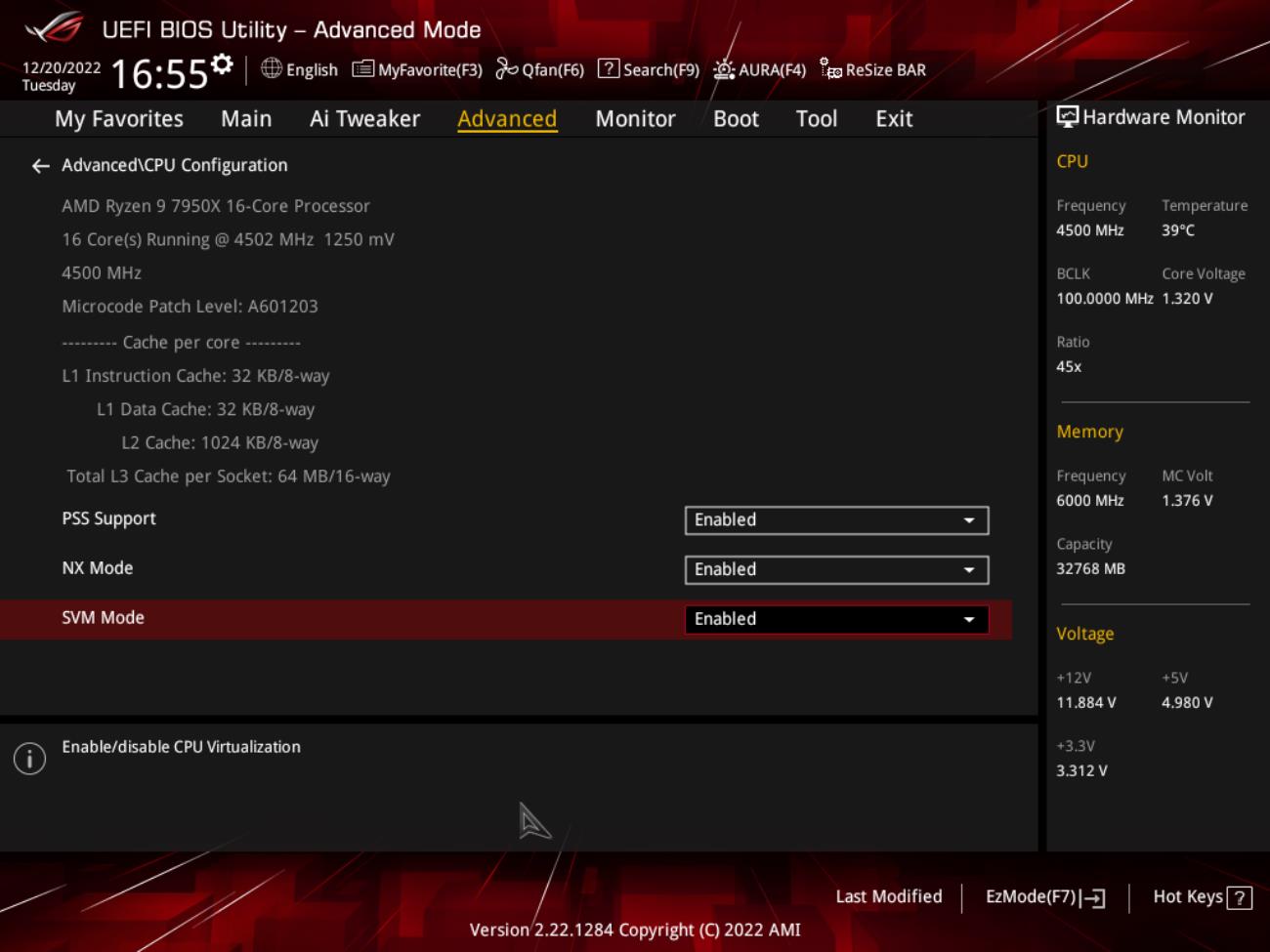Select the SVM Mode row label
The image size is (1270, 952).
click(103, 618)
